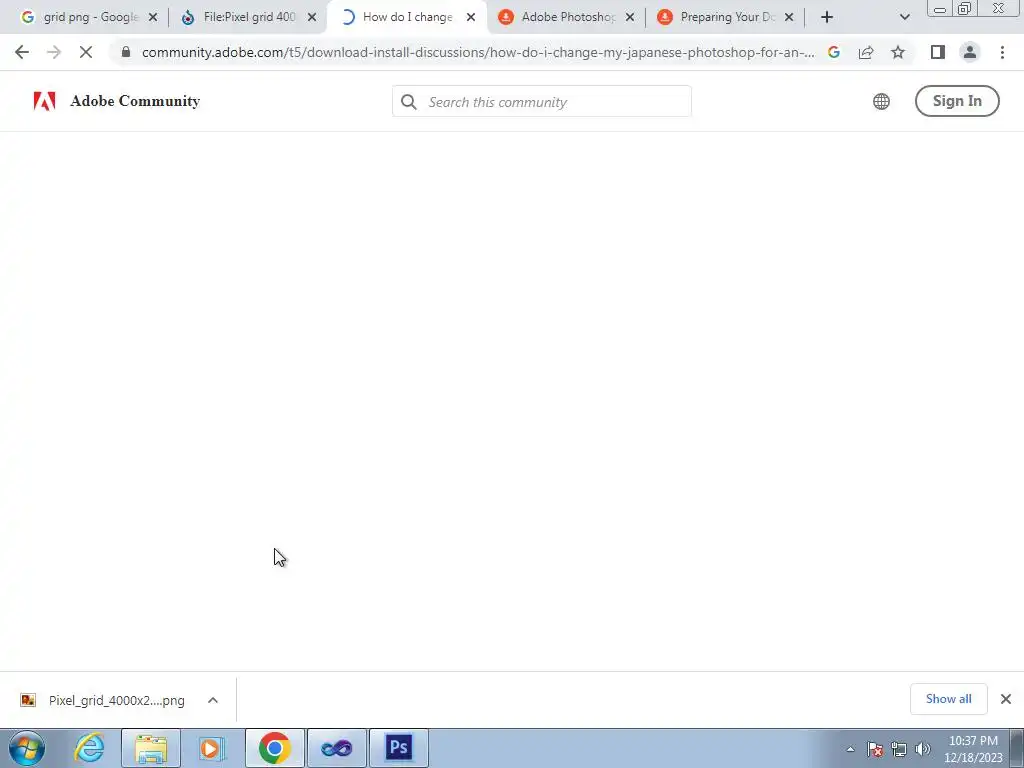Click the Adobe Community title link
This screenshot has height=768, width=1024.
[x=135, y=101]
